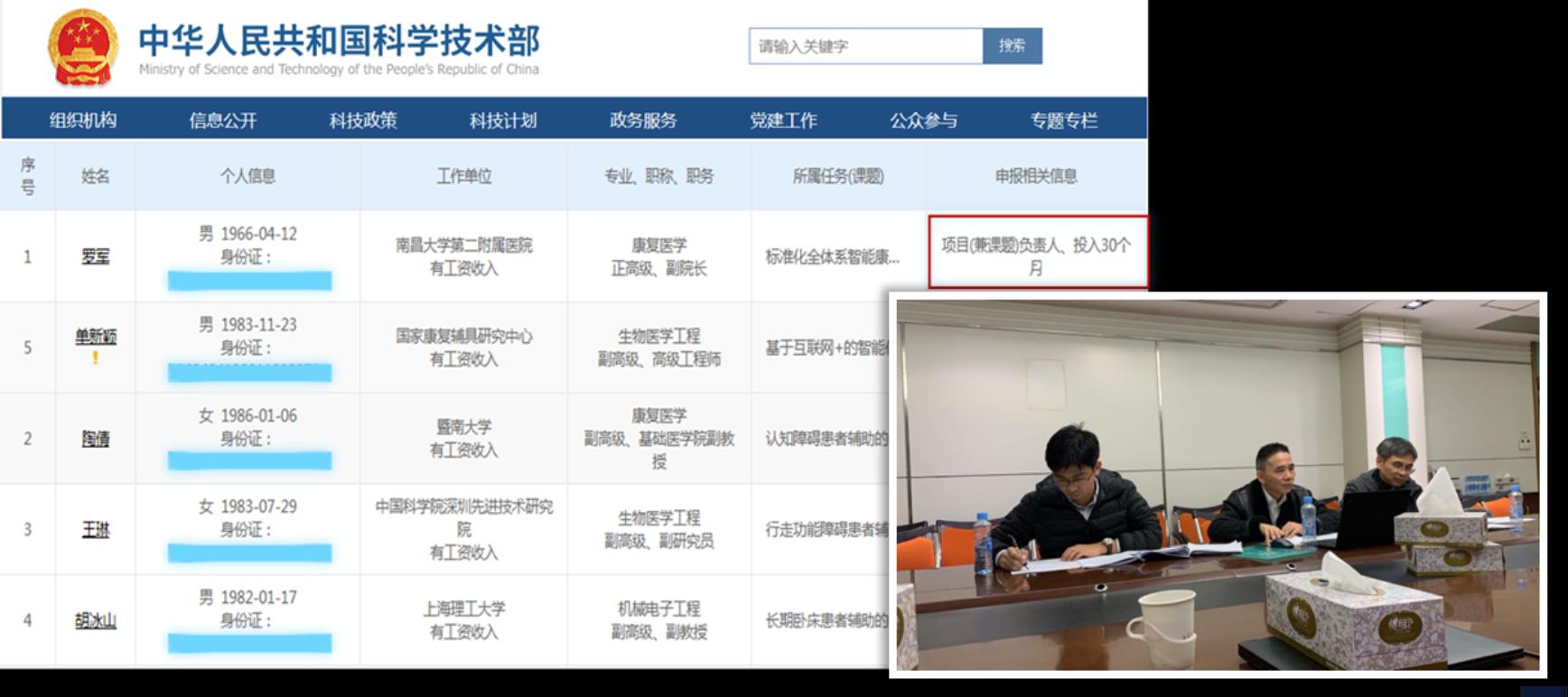Click the meeting room photo
This screenshot has height=697, width=1568.
tap(1217, 485)
